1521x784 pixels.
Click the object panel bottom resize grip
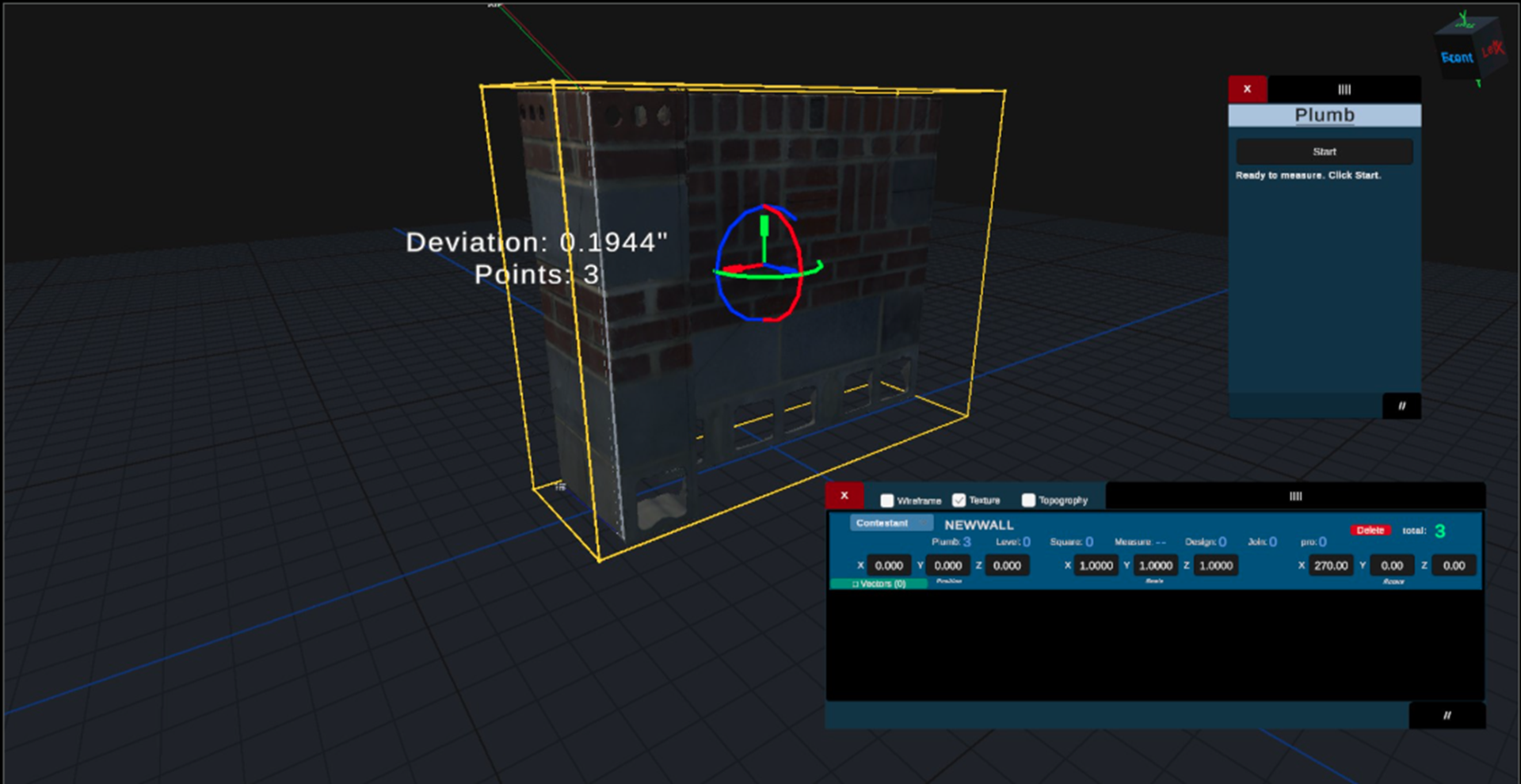click(1447, 716)
